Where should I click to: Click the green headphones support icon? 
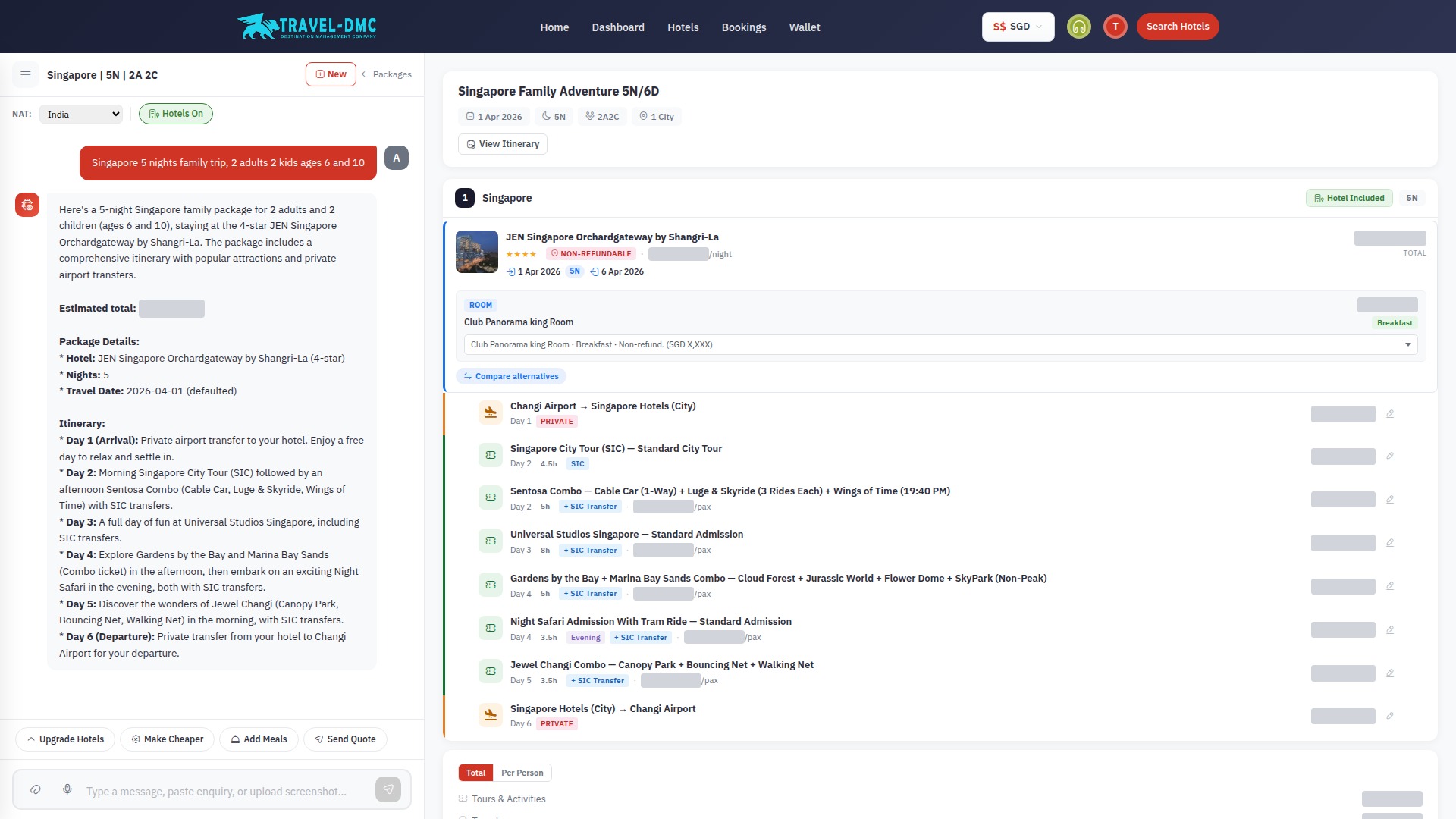click(x=1079, y=27)
